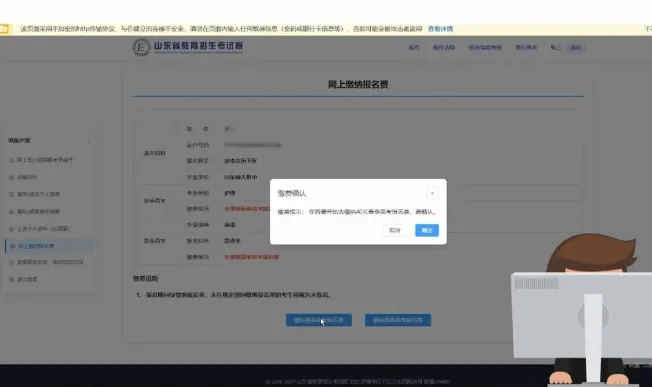Select sidebar step 7 查看报名信息

46,262
